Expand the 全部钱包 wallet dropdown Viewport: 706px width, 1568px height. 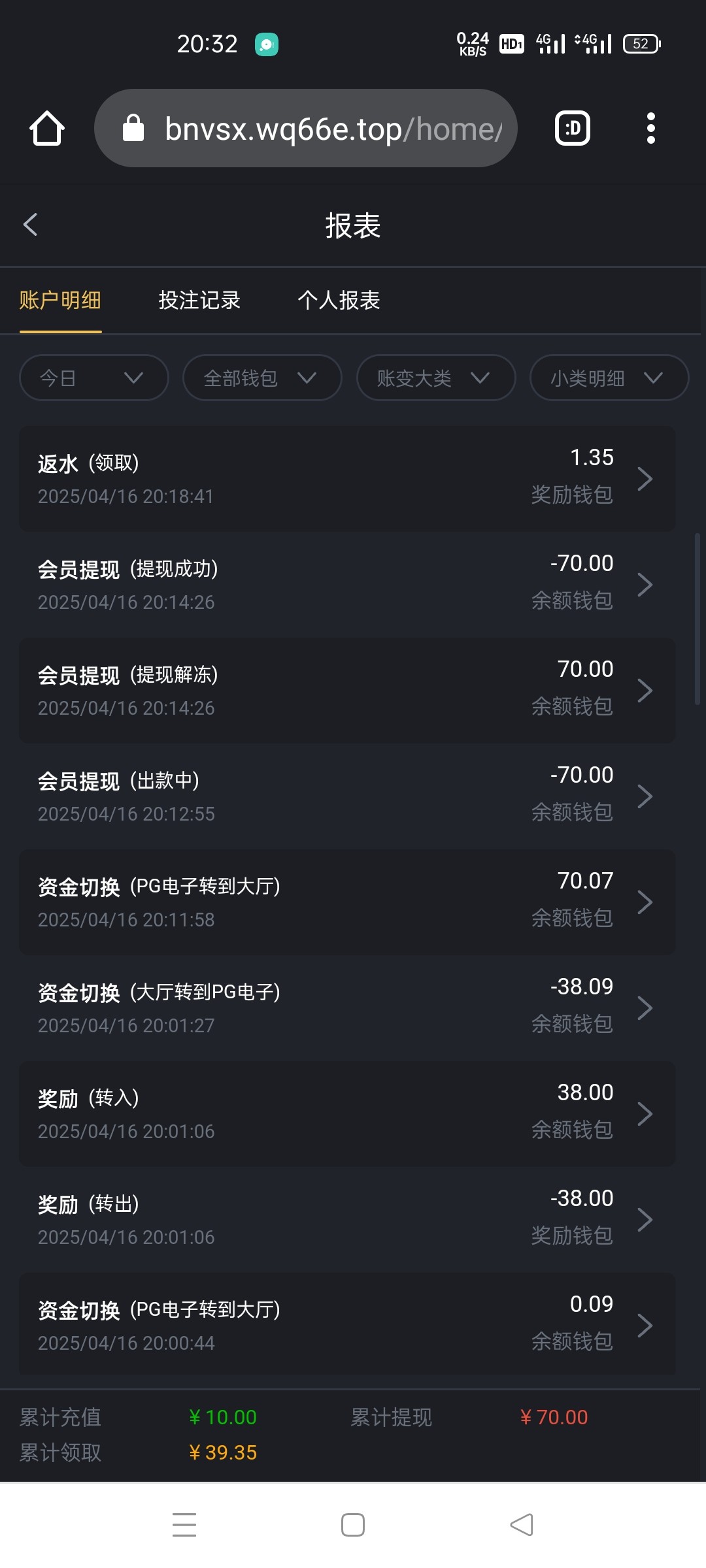click(262, 378)
